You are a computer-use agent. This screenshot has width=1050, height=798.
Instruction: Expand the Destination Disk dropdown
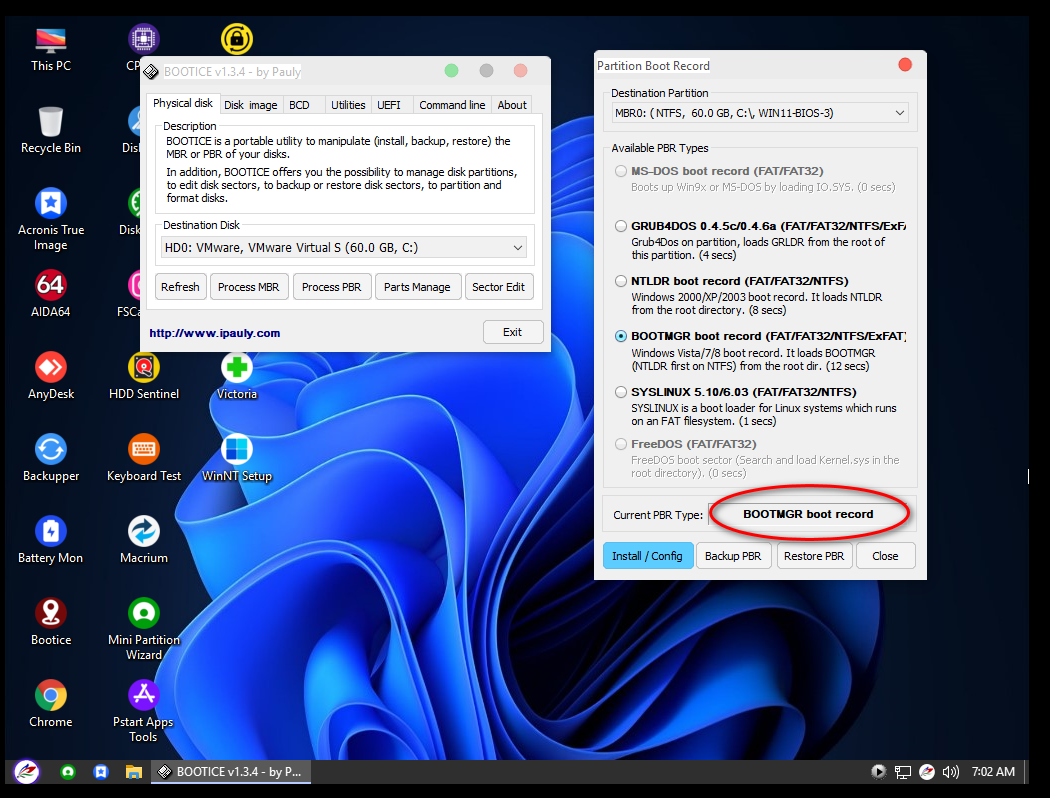pyautogui.click(x=518, y=248)
